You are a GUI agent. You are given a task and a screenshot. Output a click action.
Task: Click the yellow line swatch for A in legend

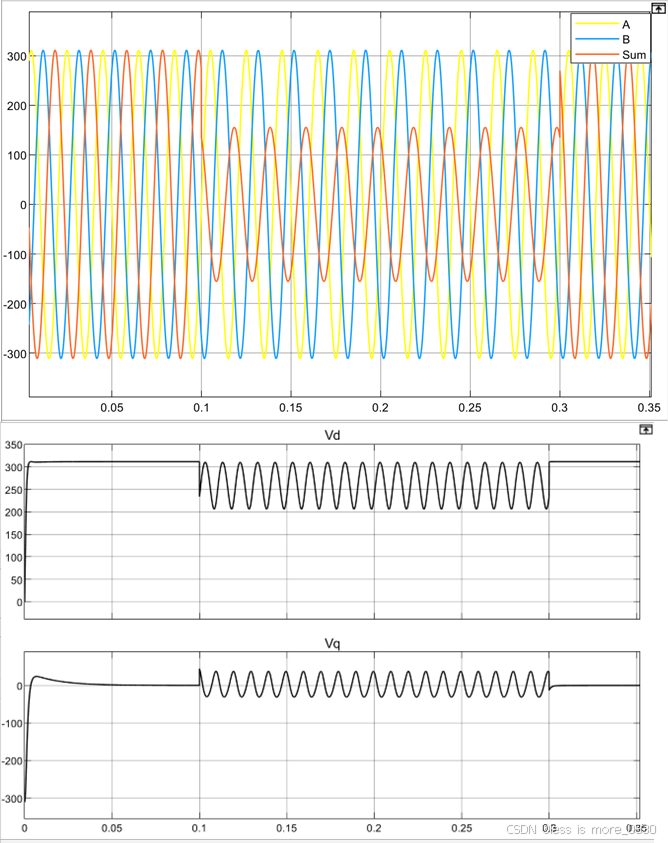597,24
